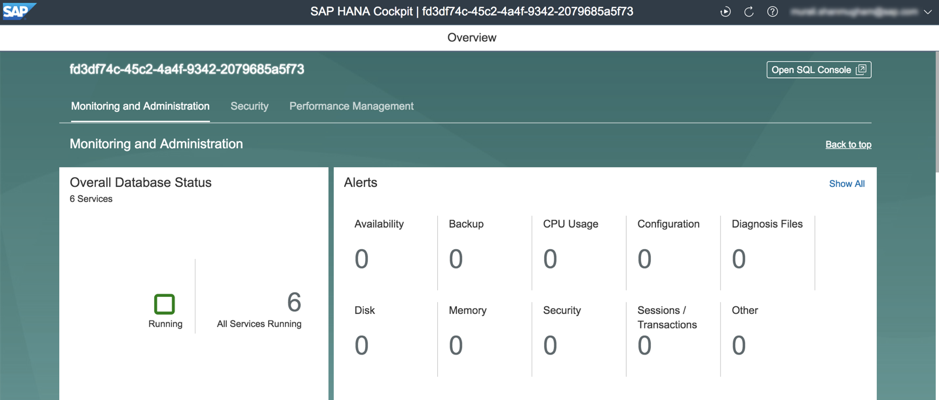
Task: Select the Monitoring and Administration tab
Action: point(140,106)
